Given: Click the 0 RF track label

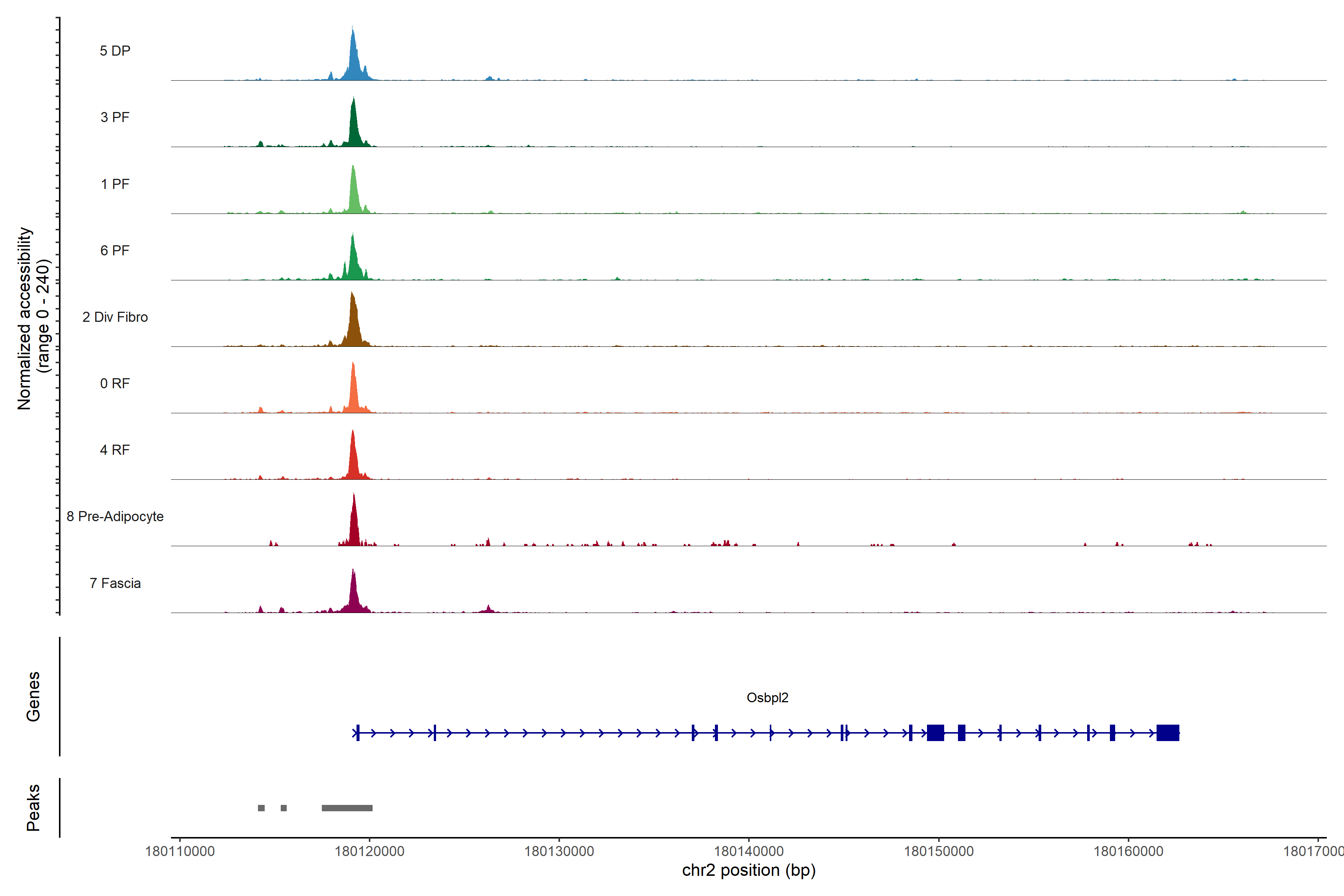Looking at the screenshot, I should pos(115,383).
